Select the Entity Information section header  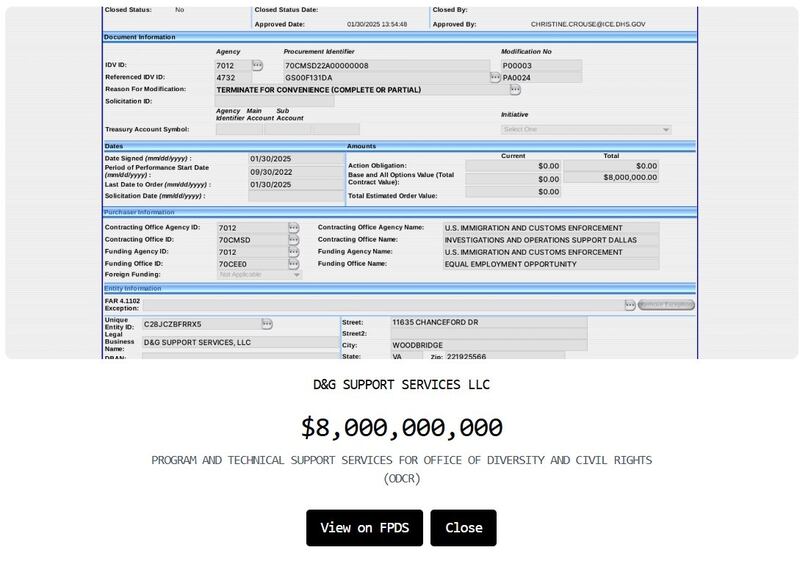(x=133, y=288)
